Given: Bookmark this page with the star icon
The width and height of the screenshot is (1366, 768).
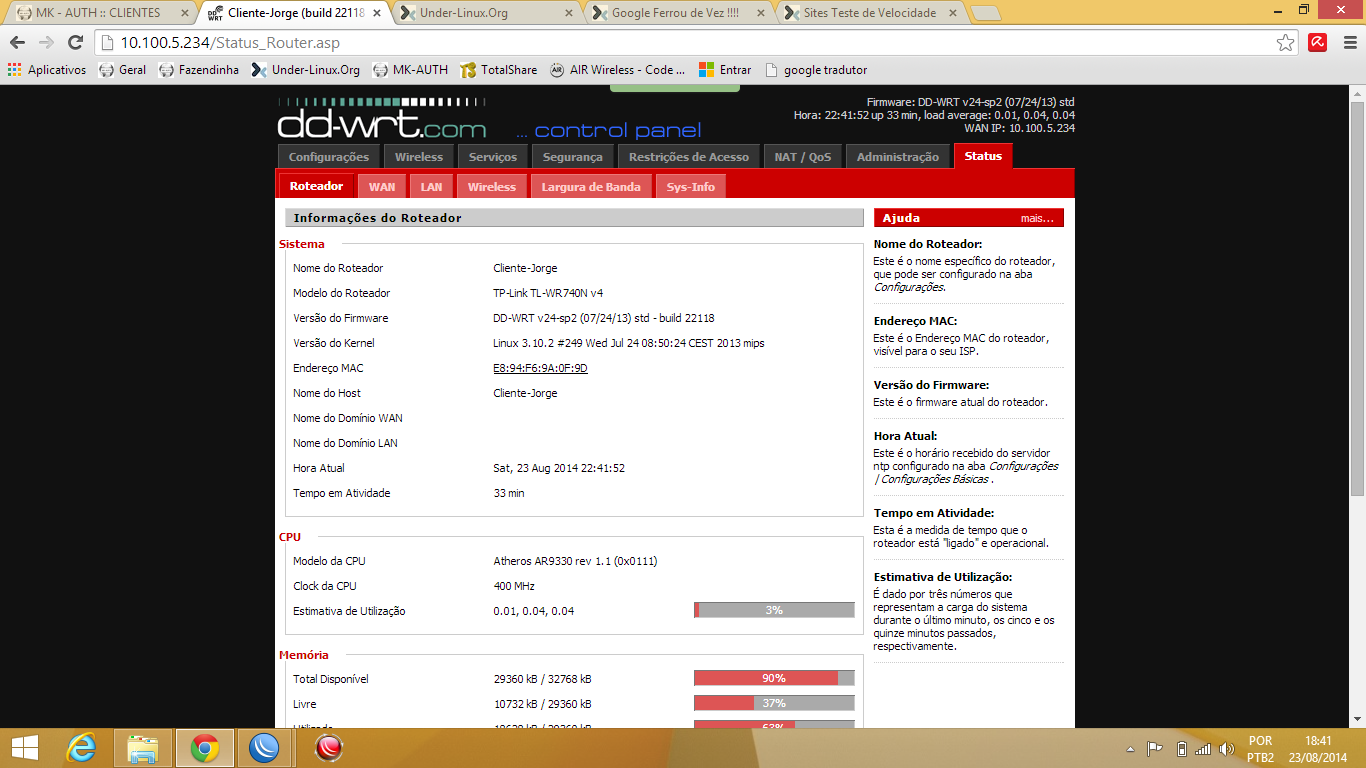Looking at the screenshot, I should click(x=1286, y=43).
